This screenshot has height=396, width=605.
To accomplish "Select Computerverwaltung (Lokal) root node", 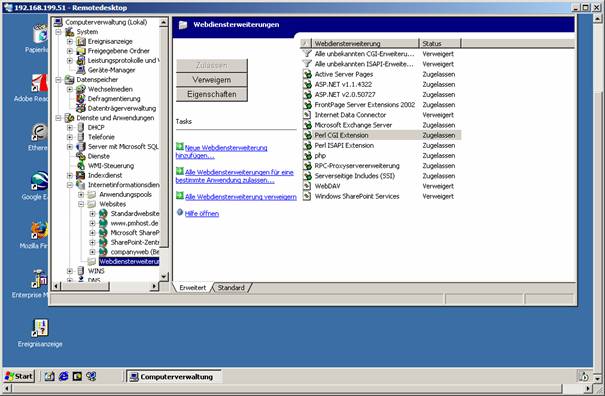I will coord(106,22).
